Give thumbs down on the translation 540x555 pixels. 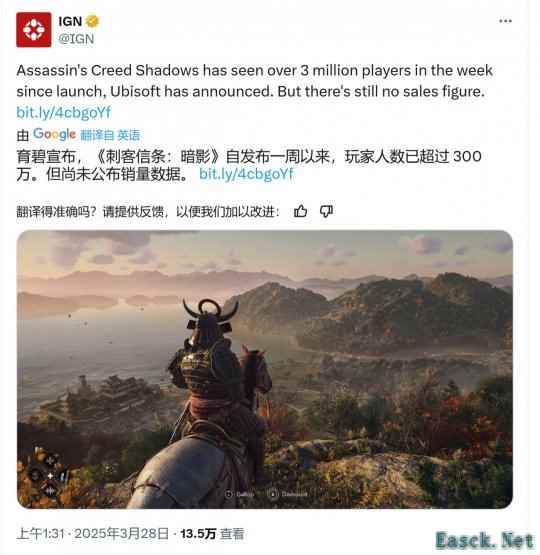pyautogui.click(x=326, y=211)
